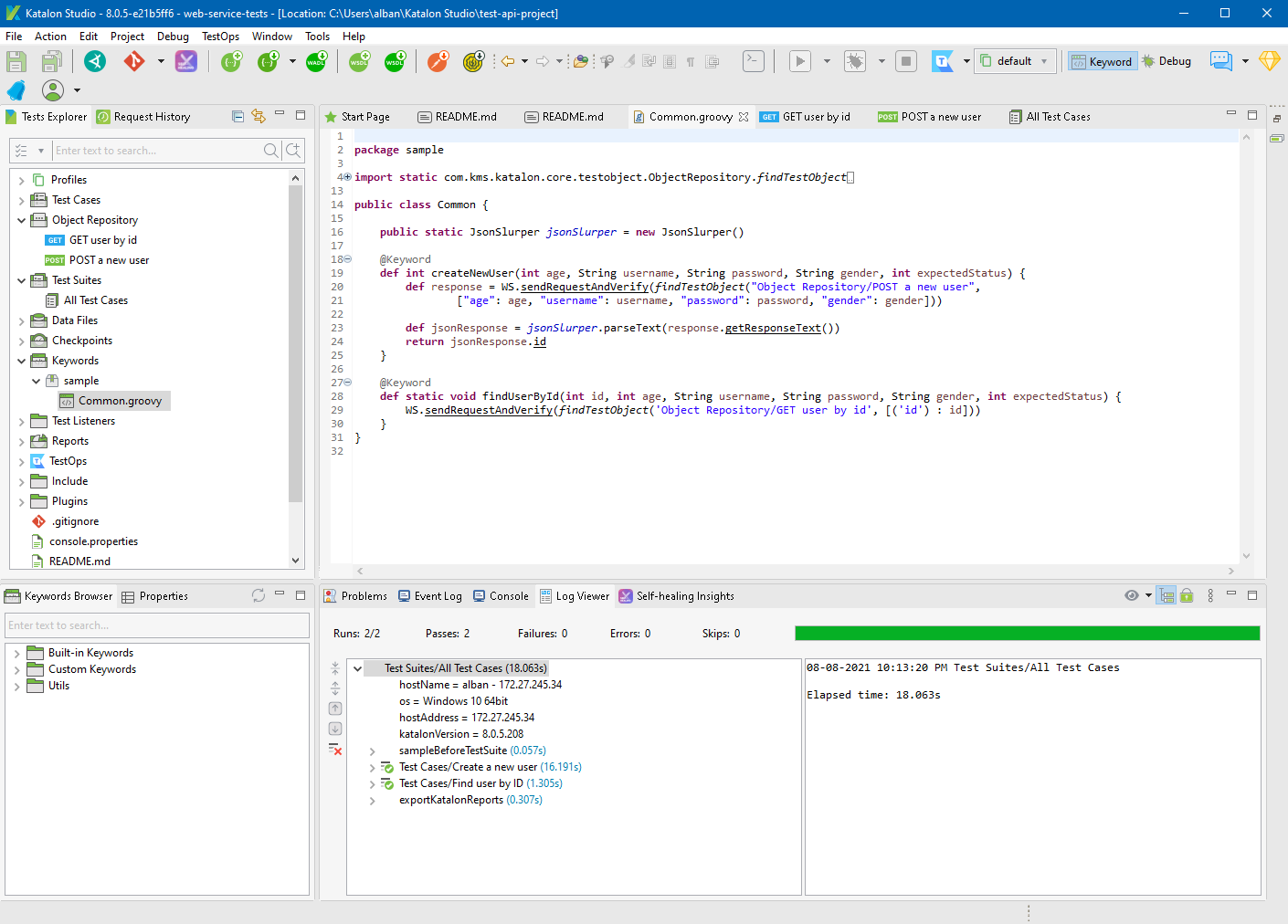Click the Katalon TestOps toolbar icon
Screen dimensions: 1288x924
942,61
